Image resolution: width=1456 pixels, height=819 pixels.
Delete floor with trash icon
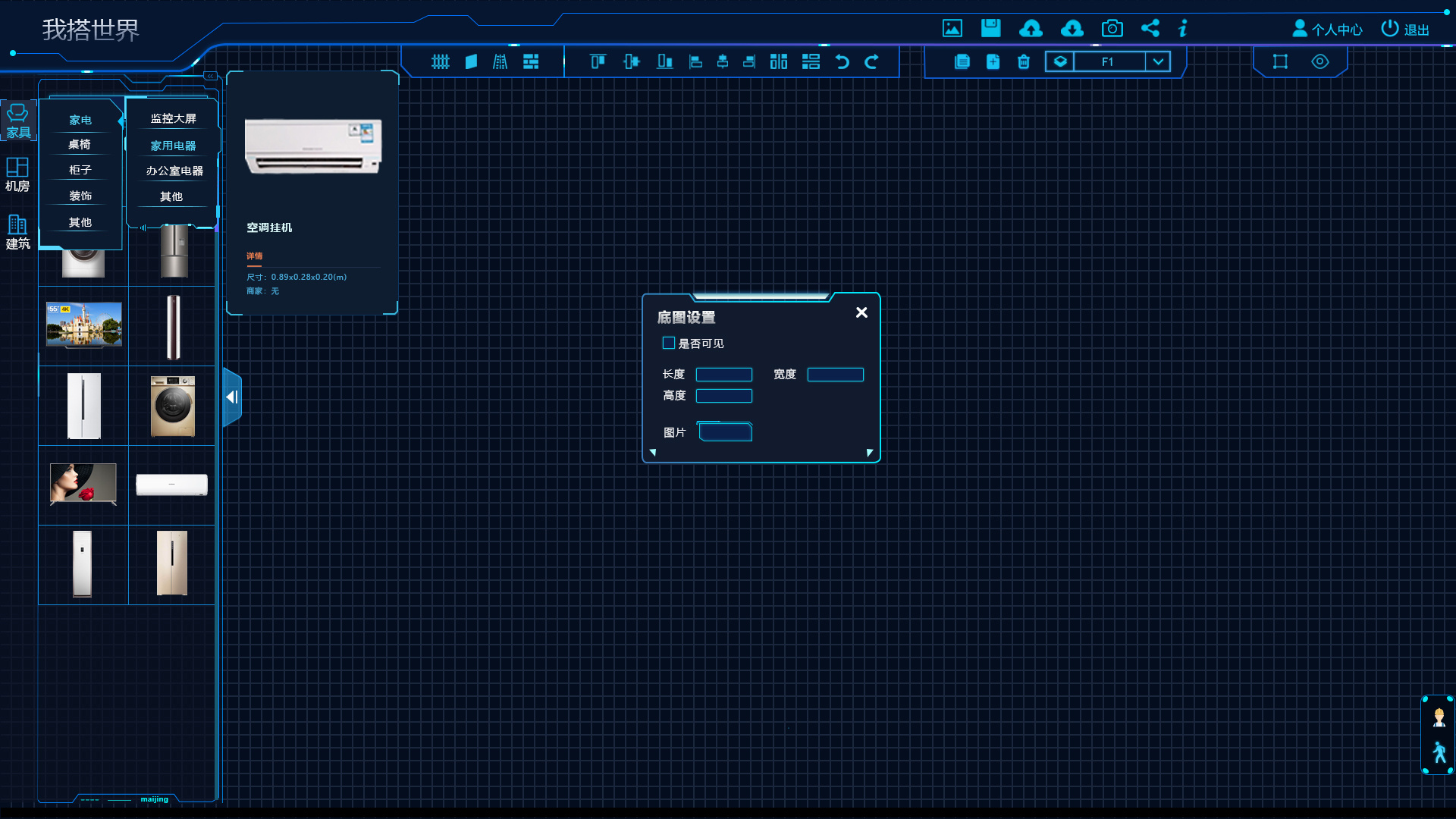1024,61
